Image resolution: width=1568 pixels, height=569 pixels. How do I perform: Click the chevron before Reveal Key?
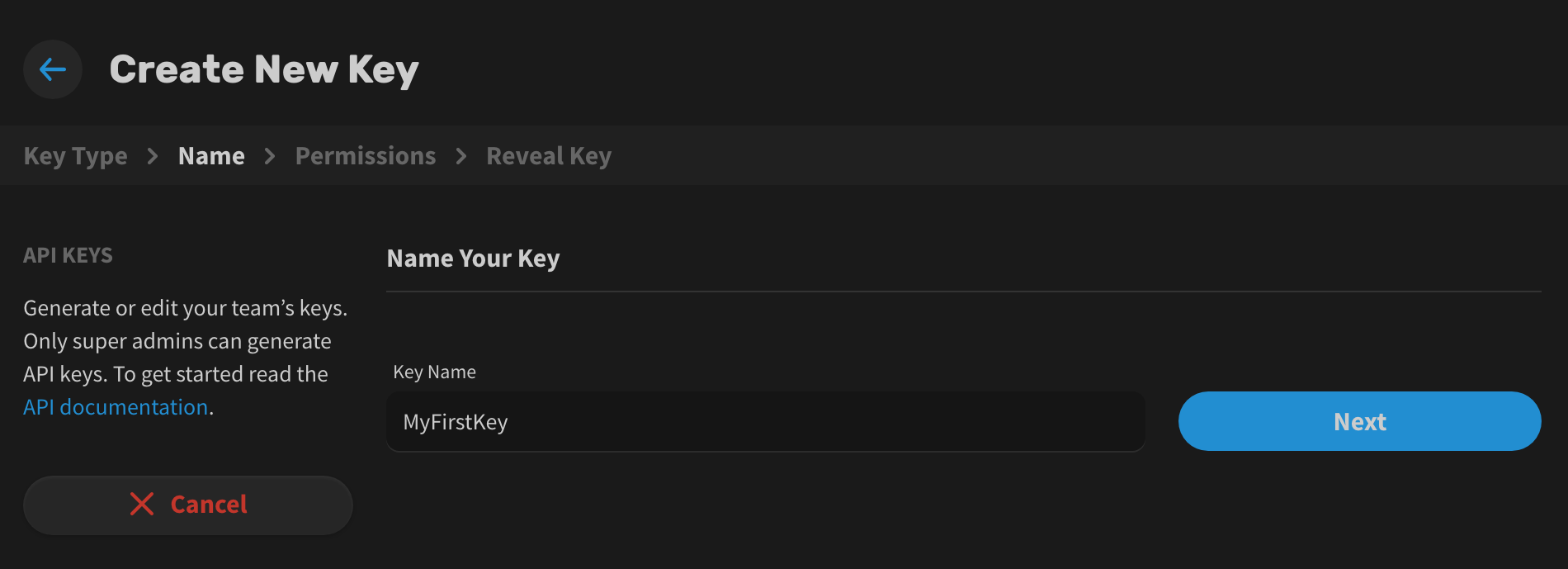[x=461, y=156]
